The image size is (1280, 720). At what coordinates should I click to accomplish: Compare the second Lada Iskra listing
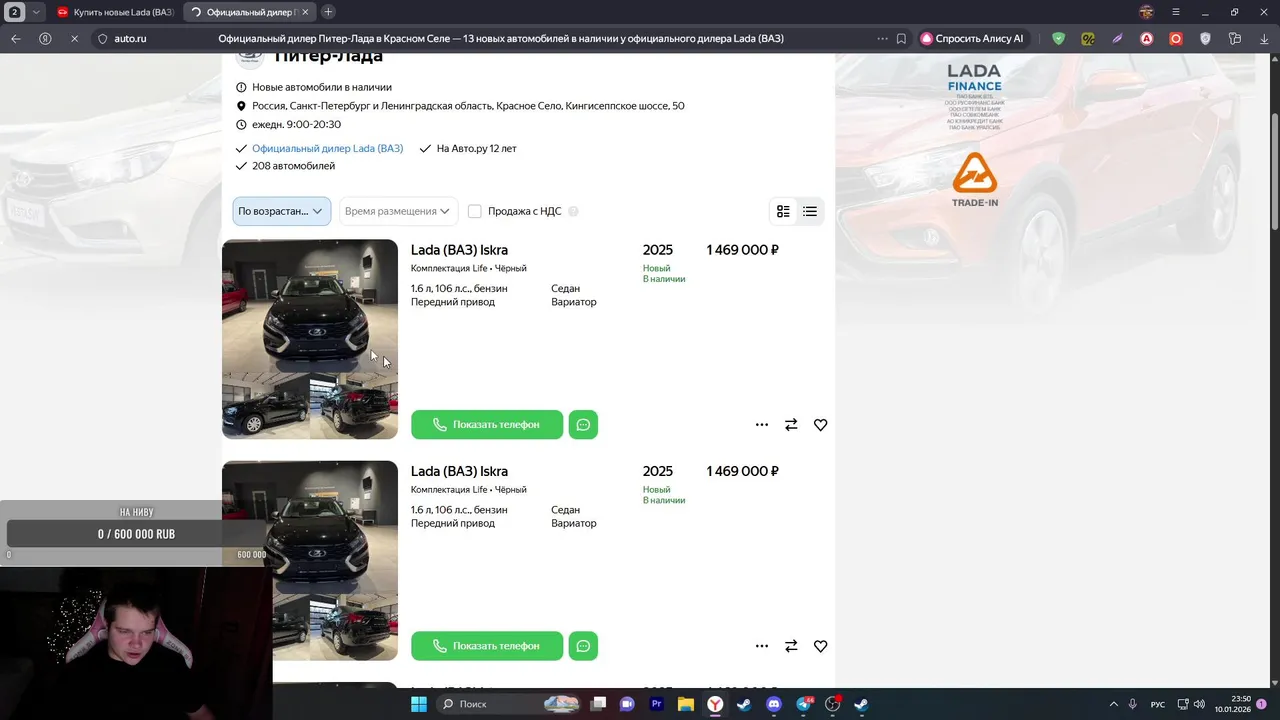pyautogui.click(x=791, y=646)
